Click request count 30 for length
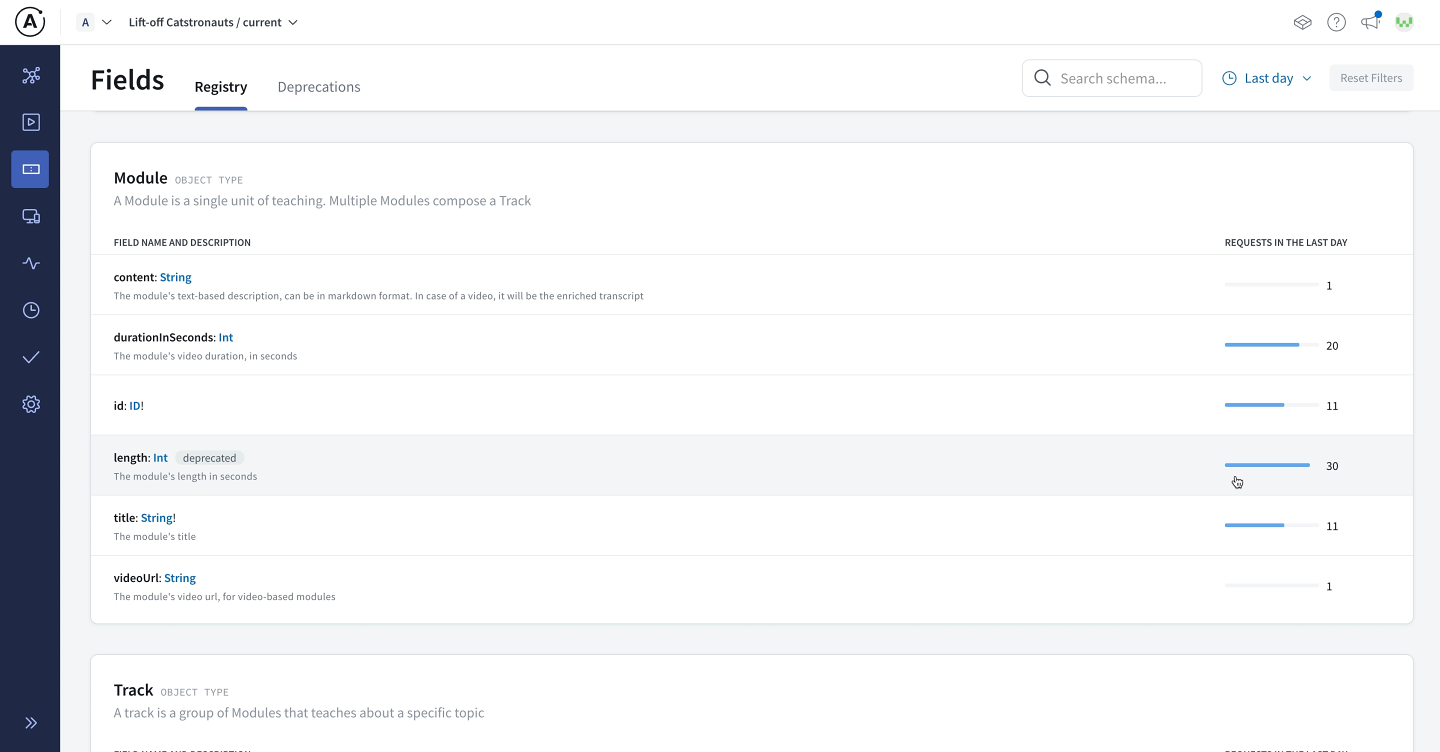Image resolution: width=1440 pixels, height=752 pixels. pos(1332,466)
